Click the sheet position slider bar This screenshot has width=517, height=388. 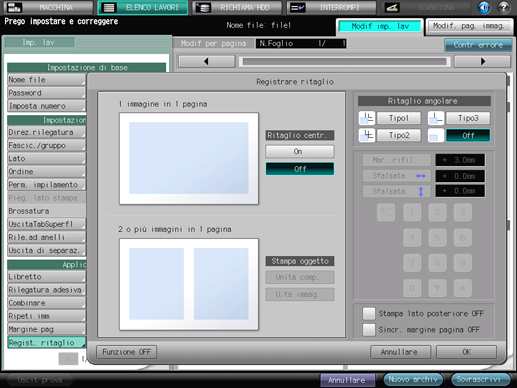[x=345, y=61]
